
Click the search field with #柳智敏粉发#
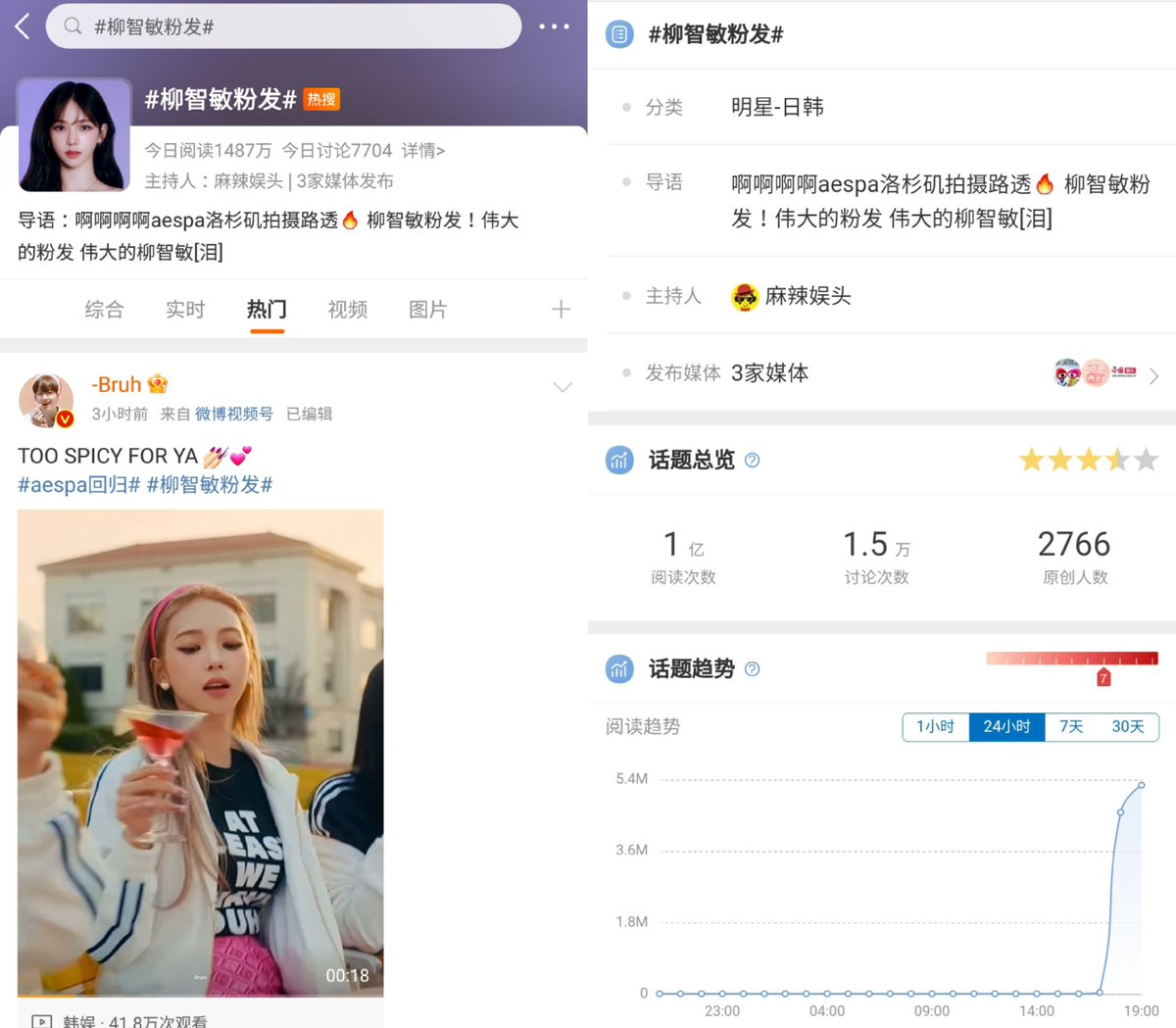283,26
